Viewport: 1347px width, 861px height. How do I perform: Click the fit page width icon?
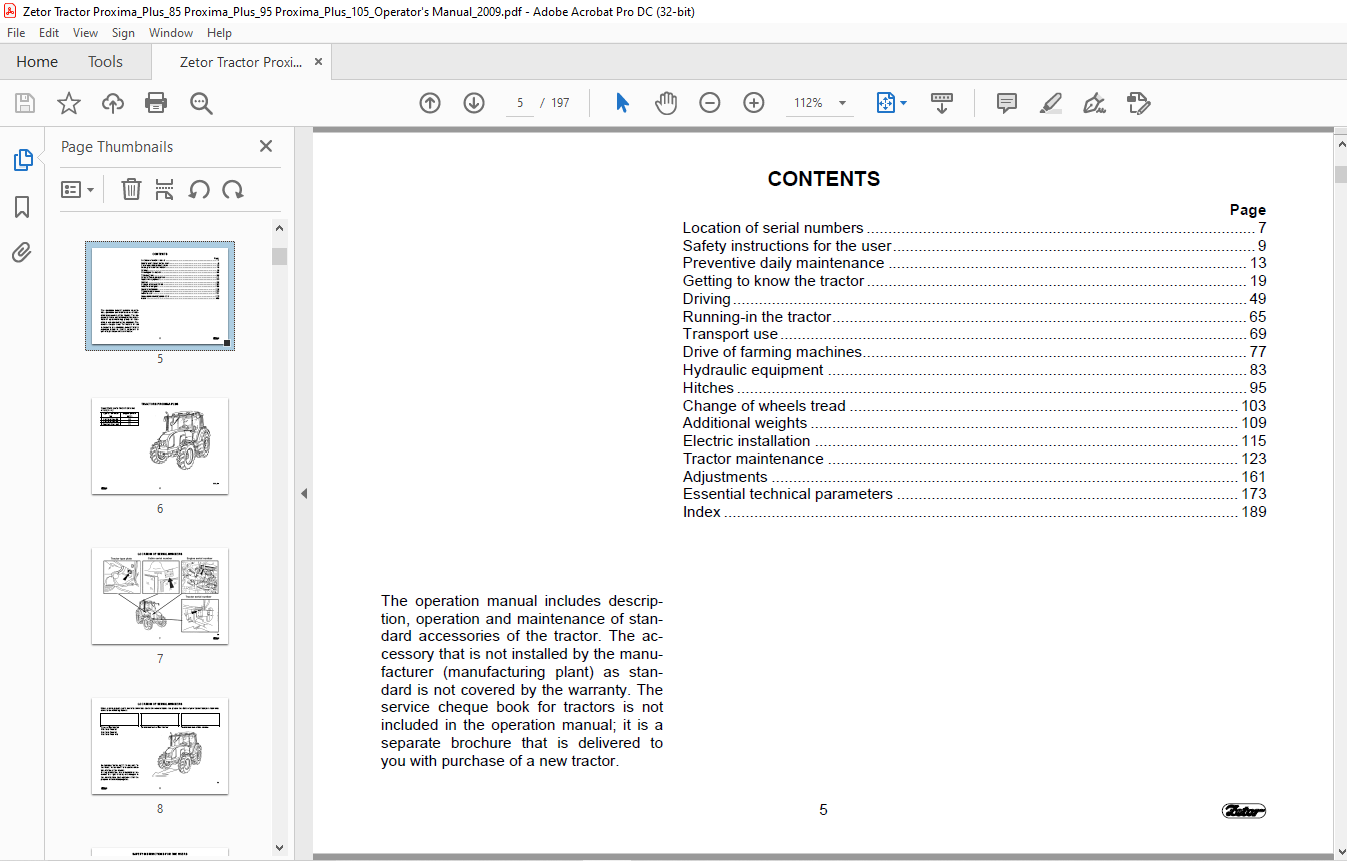(885, 103)
